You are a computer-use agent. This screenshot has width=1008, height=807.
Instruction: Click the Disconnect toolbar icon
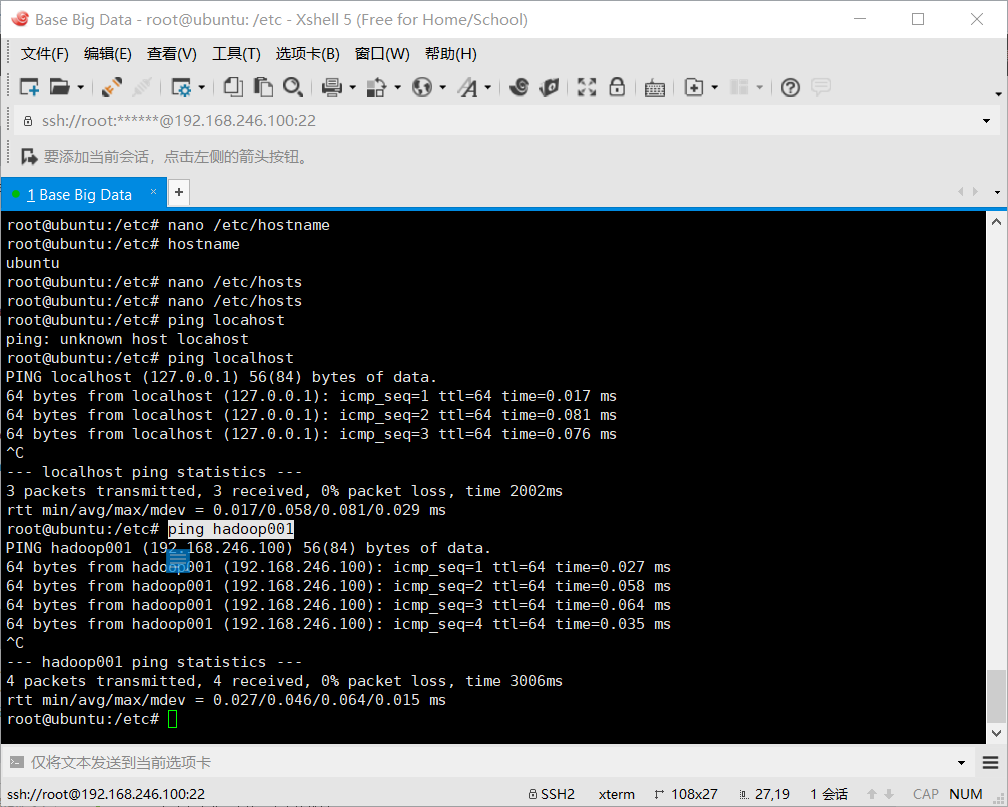point(141,87)
